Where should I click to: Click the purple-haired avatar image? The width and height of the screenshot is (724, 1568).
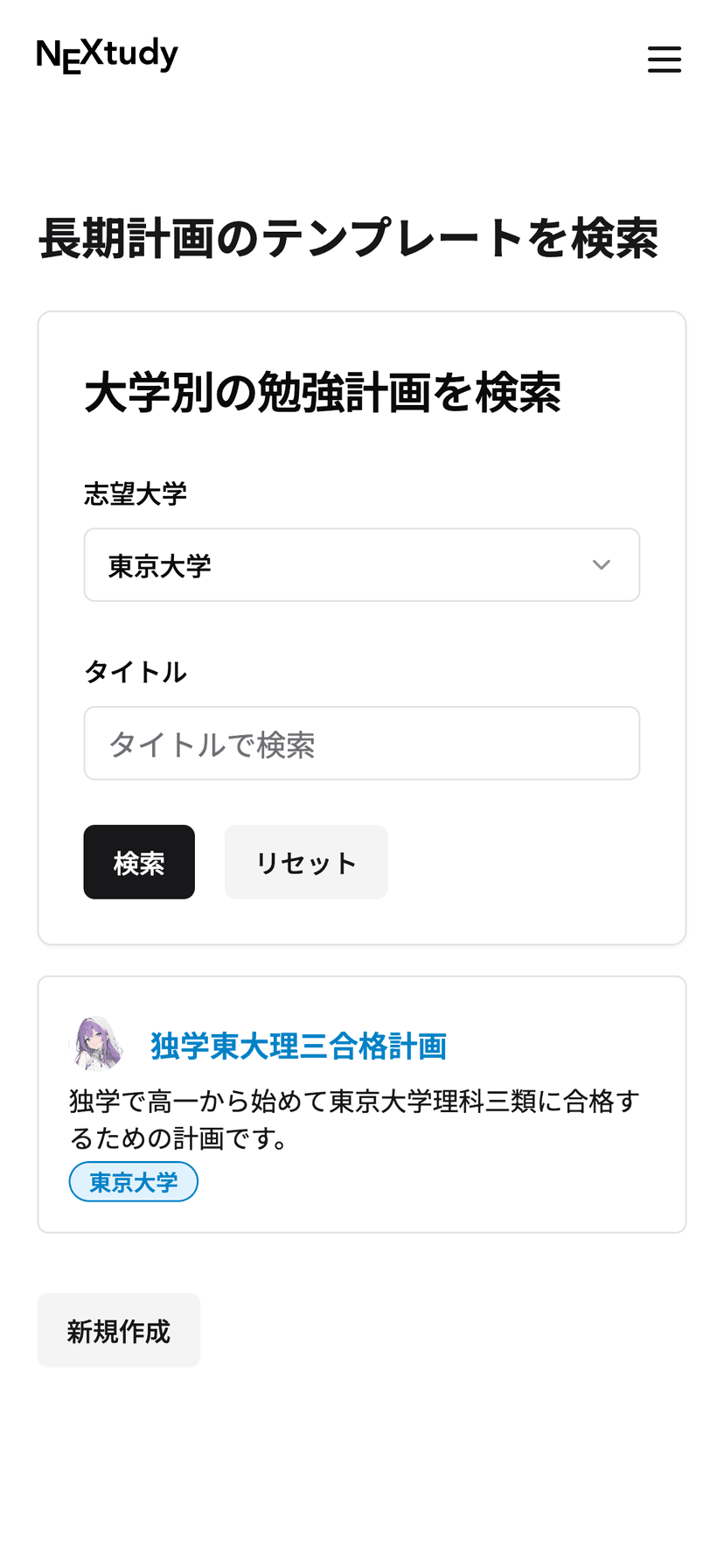pos(96,1044)
